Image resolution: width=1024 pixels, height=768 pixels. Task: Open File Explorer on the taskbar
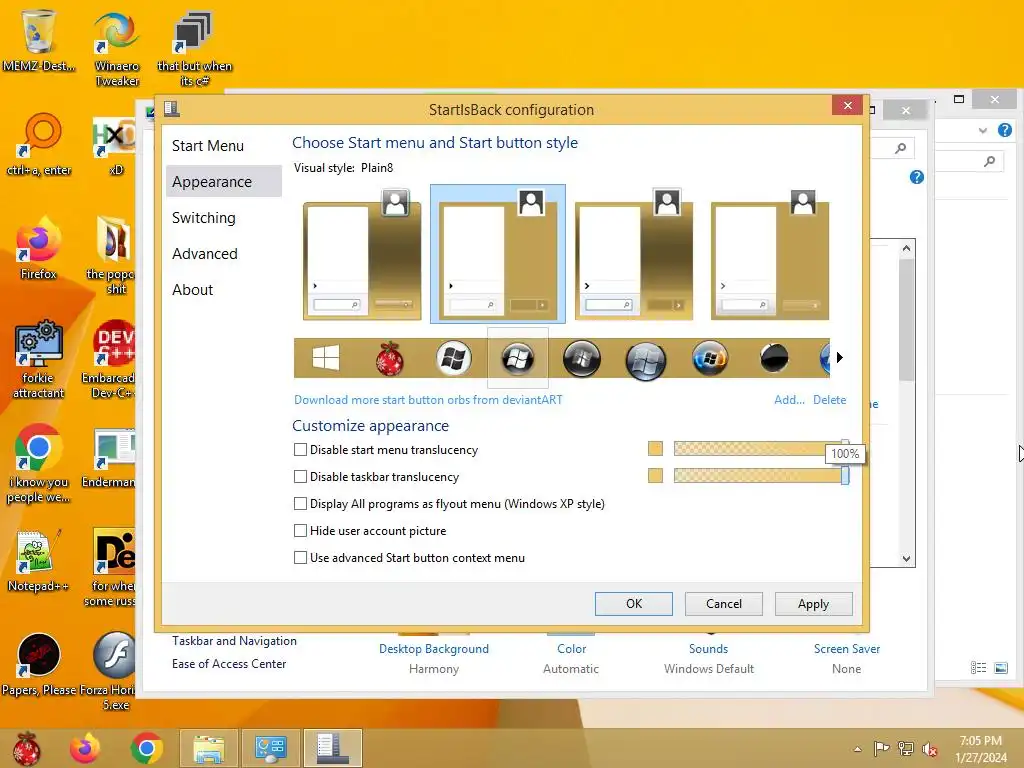click(x=209, y=748)
